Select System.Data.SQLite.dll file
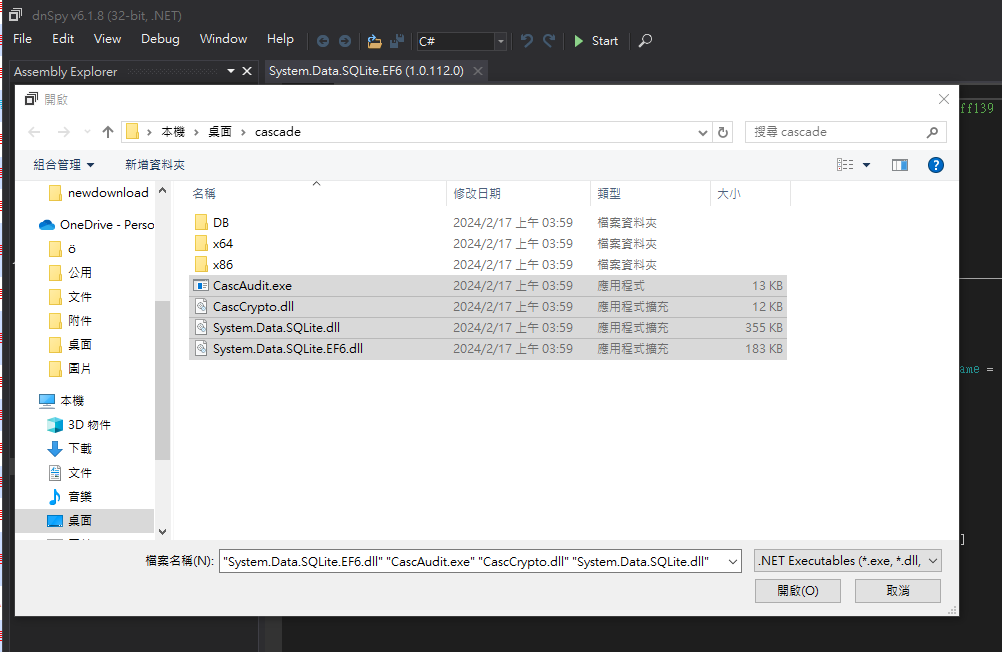This screenshot has width=1002, height=652. (488, 328)
